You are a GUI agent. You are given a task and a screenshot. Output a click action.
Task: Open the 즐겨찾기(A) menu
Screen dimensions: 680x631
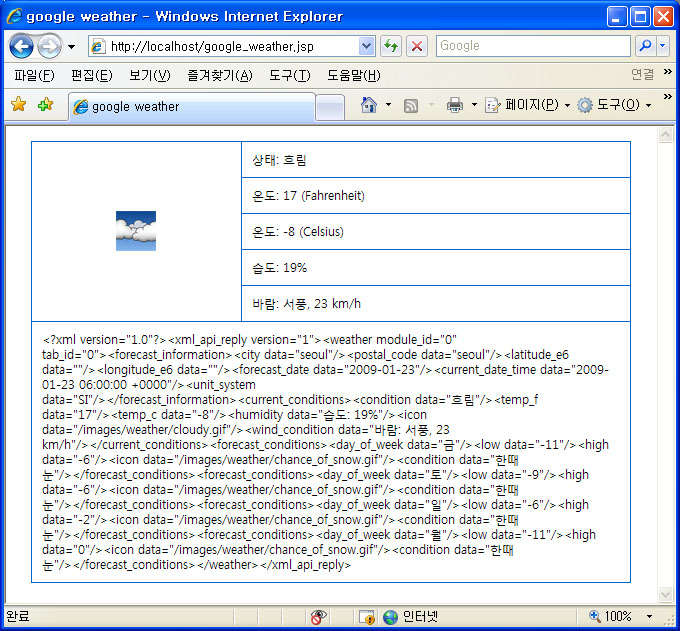coord(220,75)
